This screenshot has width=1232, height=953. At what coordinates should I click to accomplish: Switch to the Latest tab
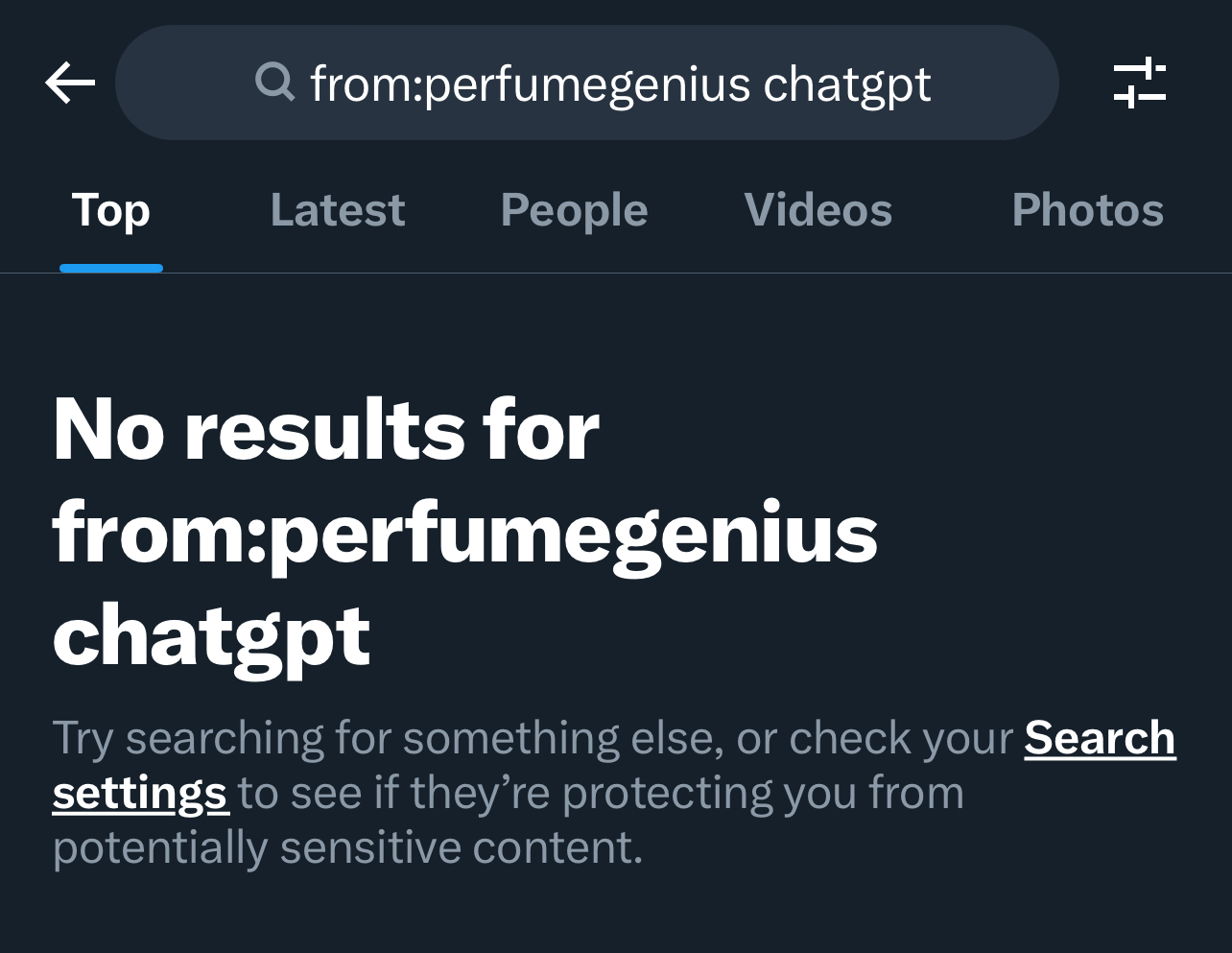point(338,210)
